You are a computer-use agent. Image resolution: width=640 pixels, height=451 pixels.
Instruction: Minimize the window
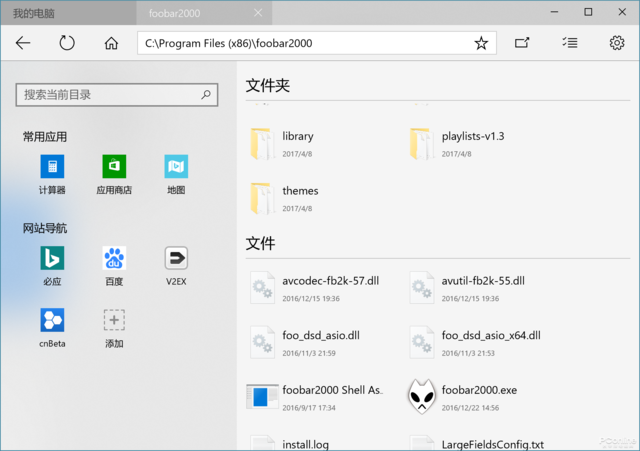tap(554, 12)
